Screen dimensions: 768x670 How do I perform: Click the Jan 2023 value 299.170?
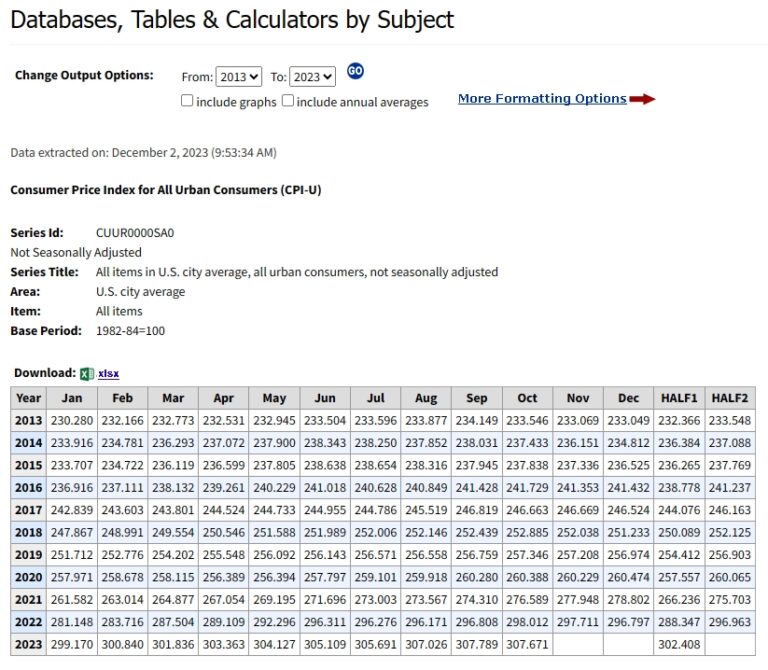[72, 645]
